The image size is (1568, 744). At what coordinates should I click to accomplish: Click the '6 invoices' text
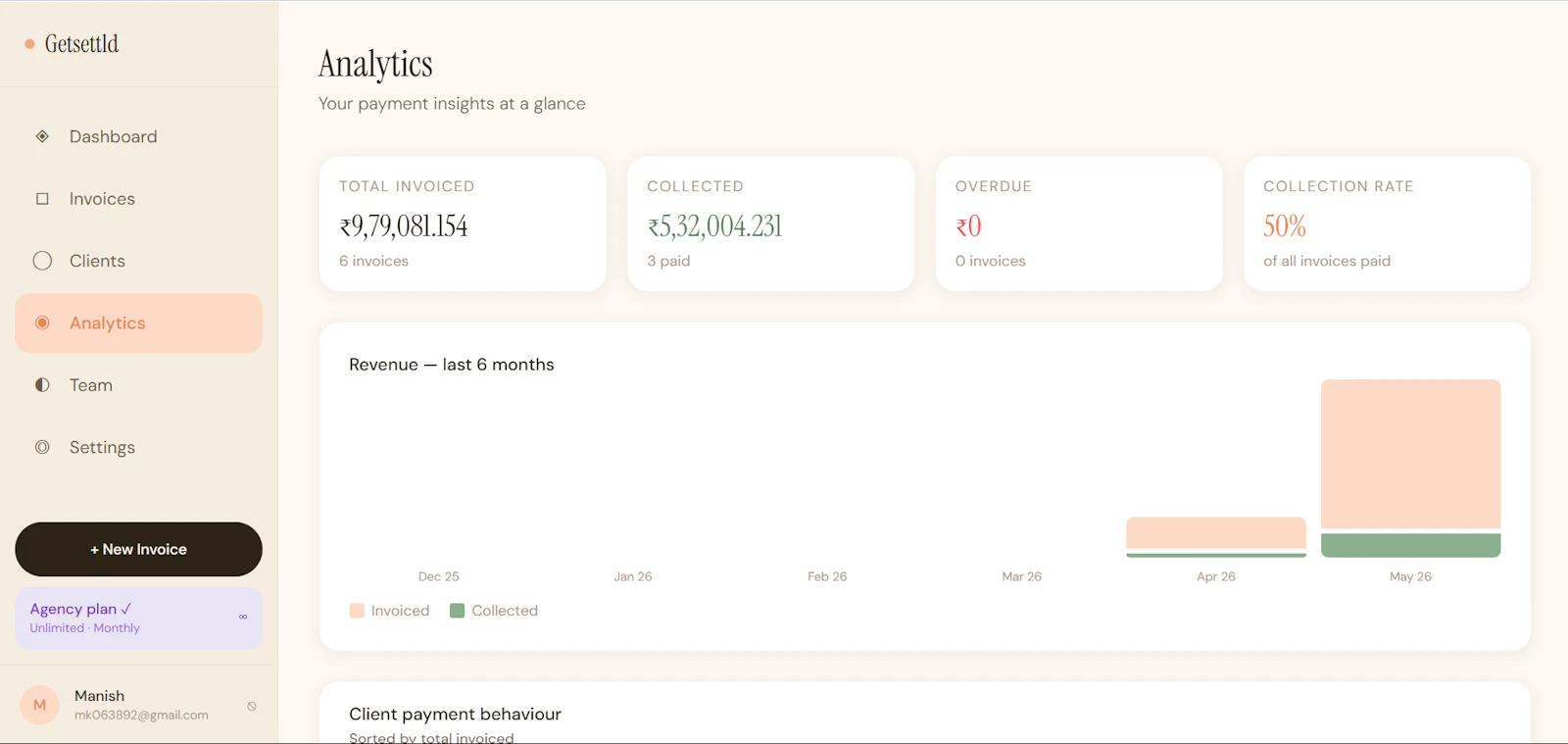[x=373, y=261]
